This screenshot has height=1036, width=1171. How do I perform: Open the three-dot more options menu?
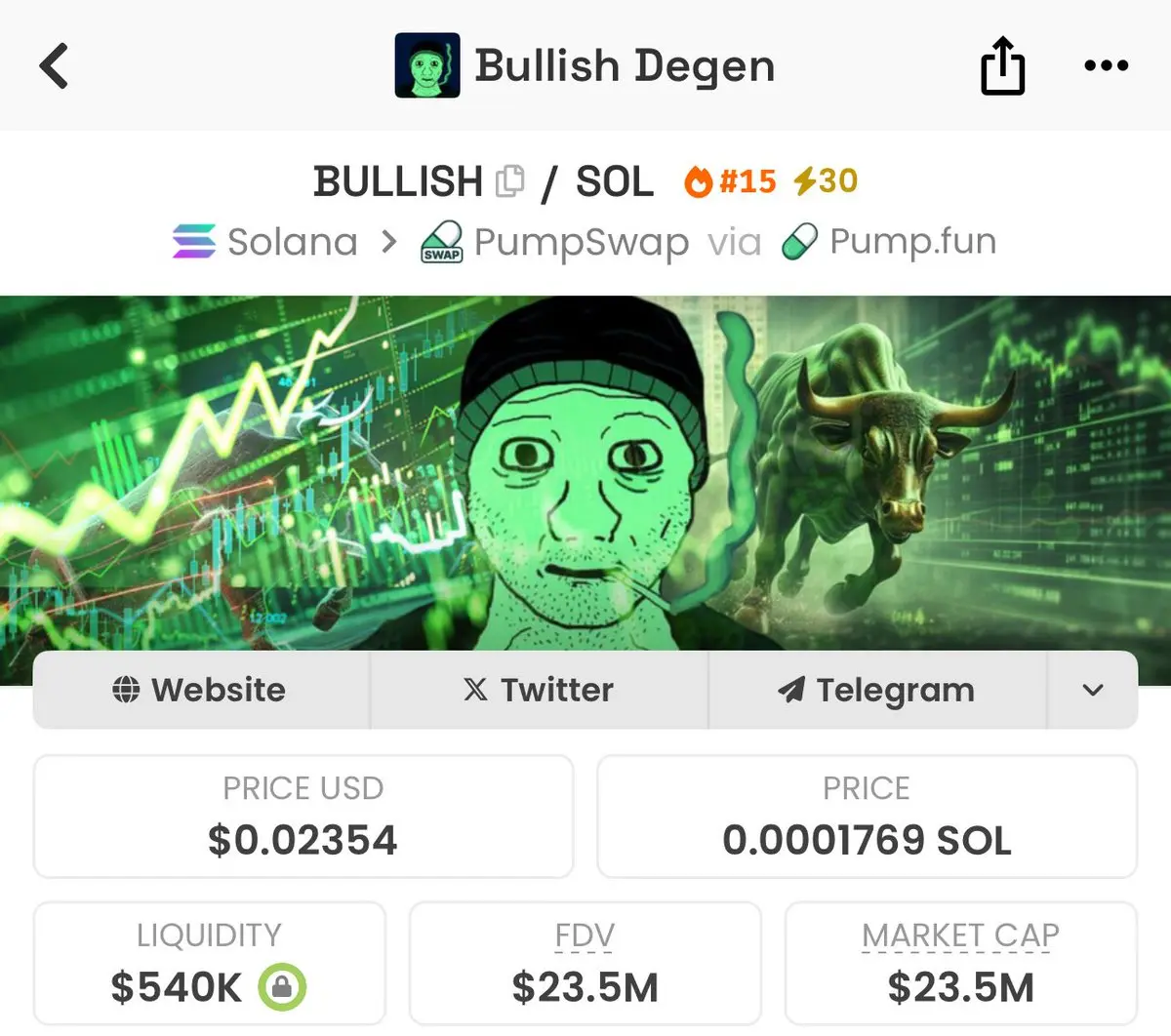(x=1107, y=65)
